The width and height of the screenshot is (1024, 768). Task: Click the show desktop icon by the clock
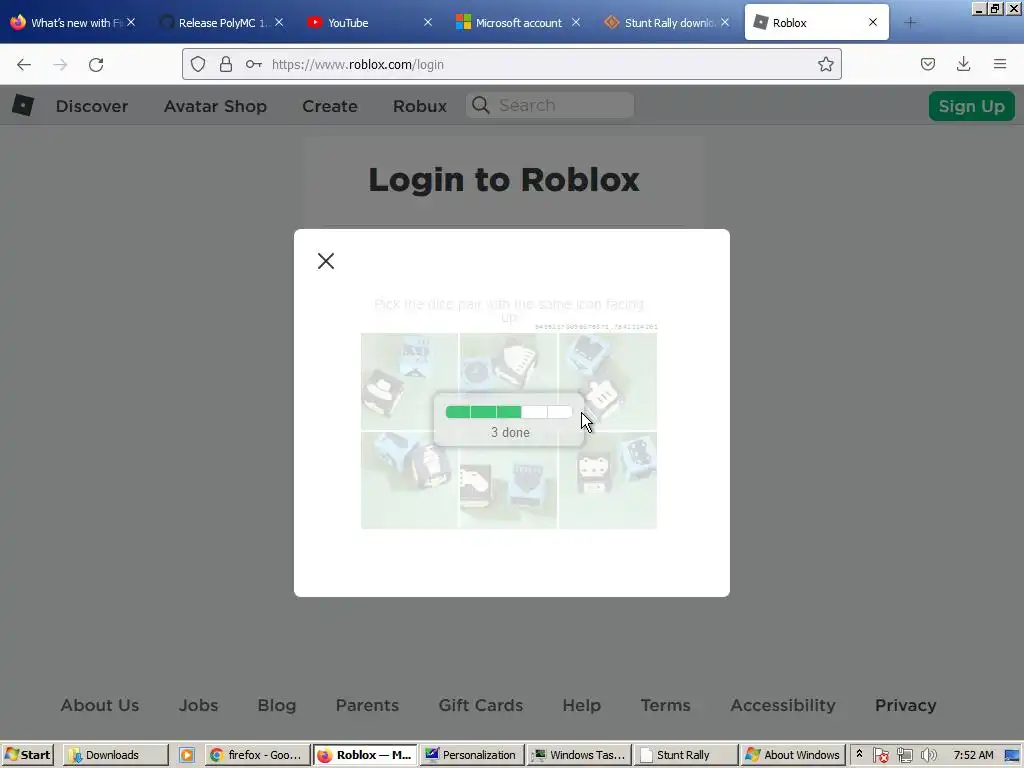point(1013,755)
